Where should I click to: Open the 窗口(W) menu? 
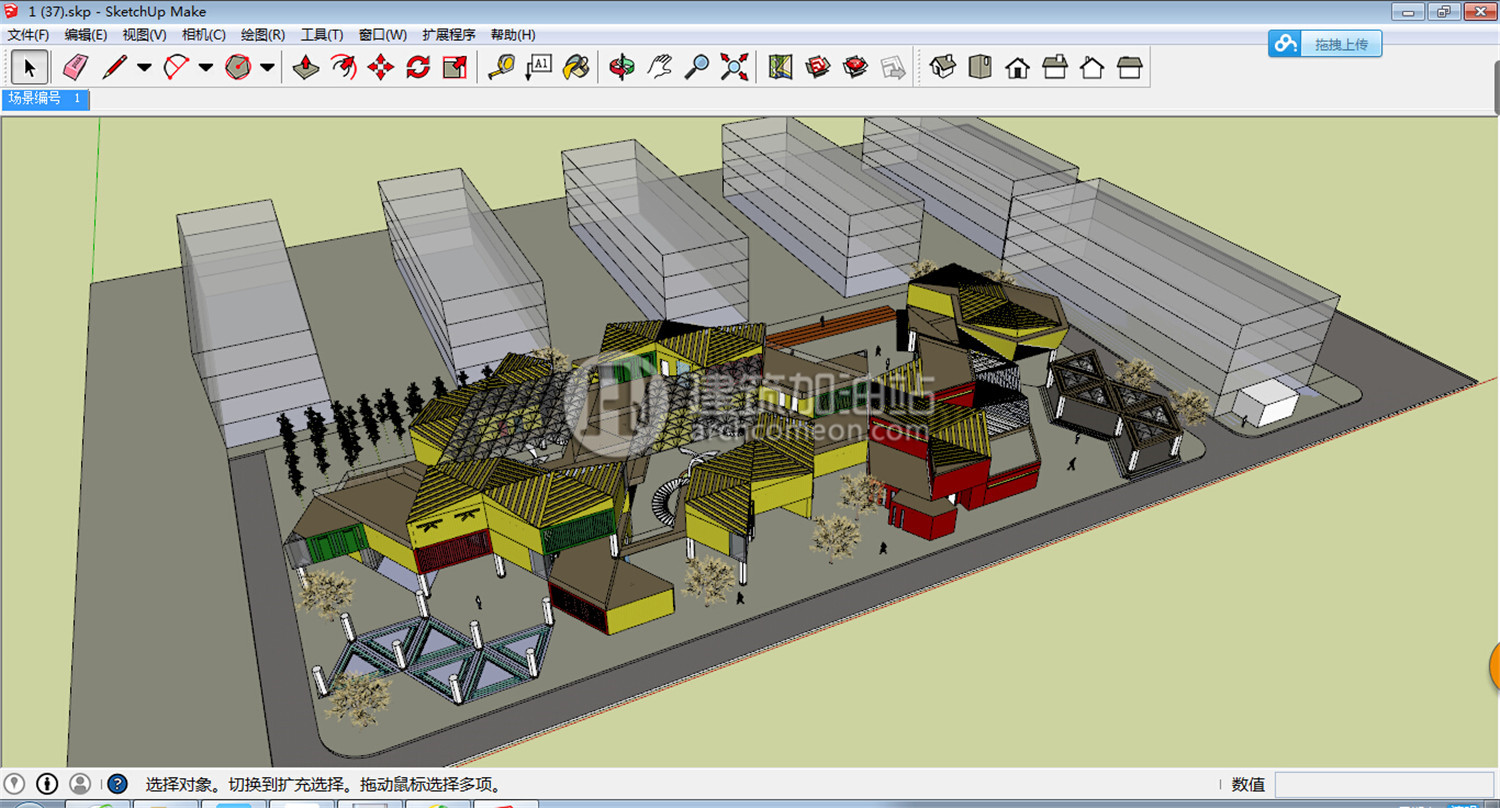click(383, 34)
